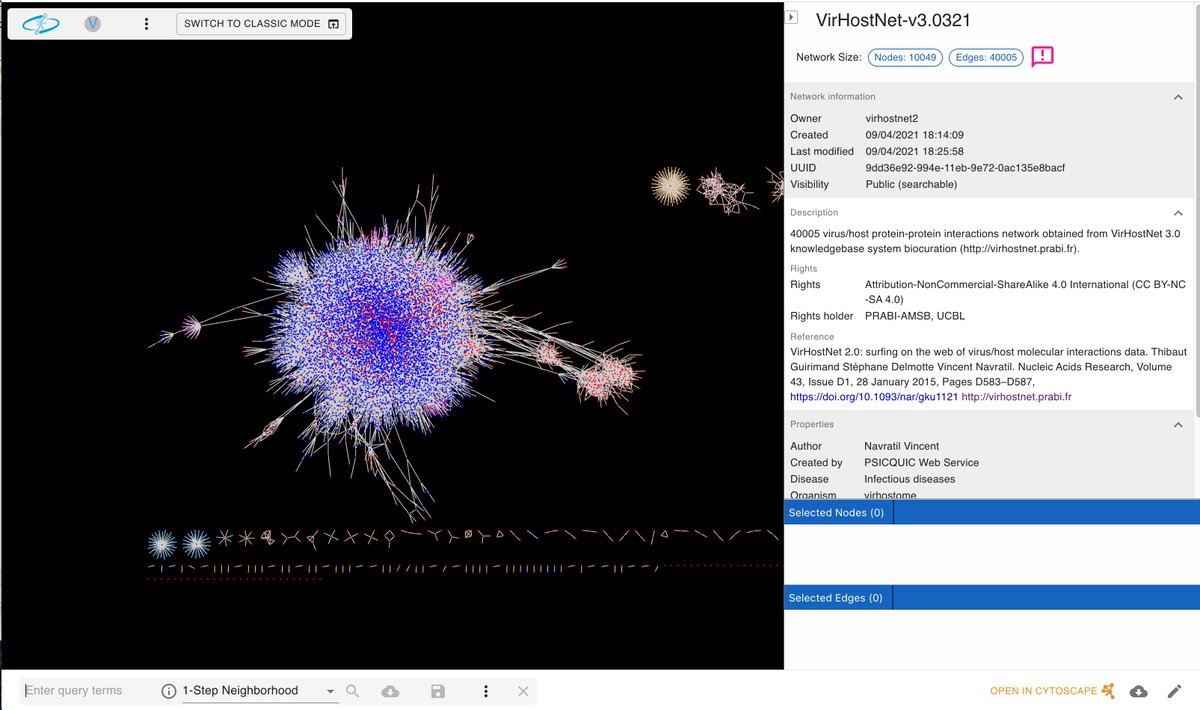
Task: Click the Last modified date 09/04/2021 18:25:58
Action: click(914, 152)
